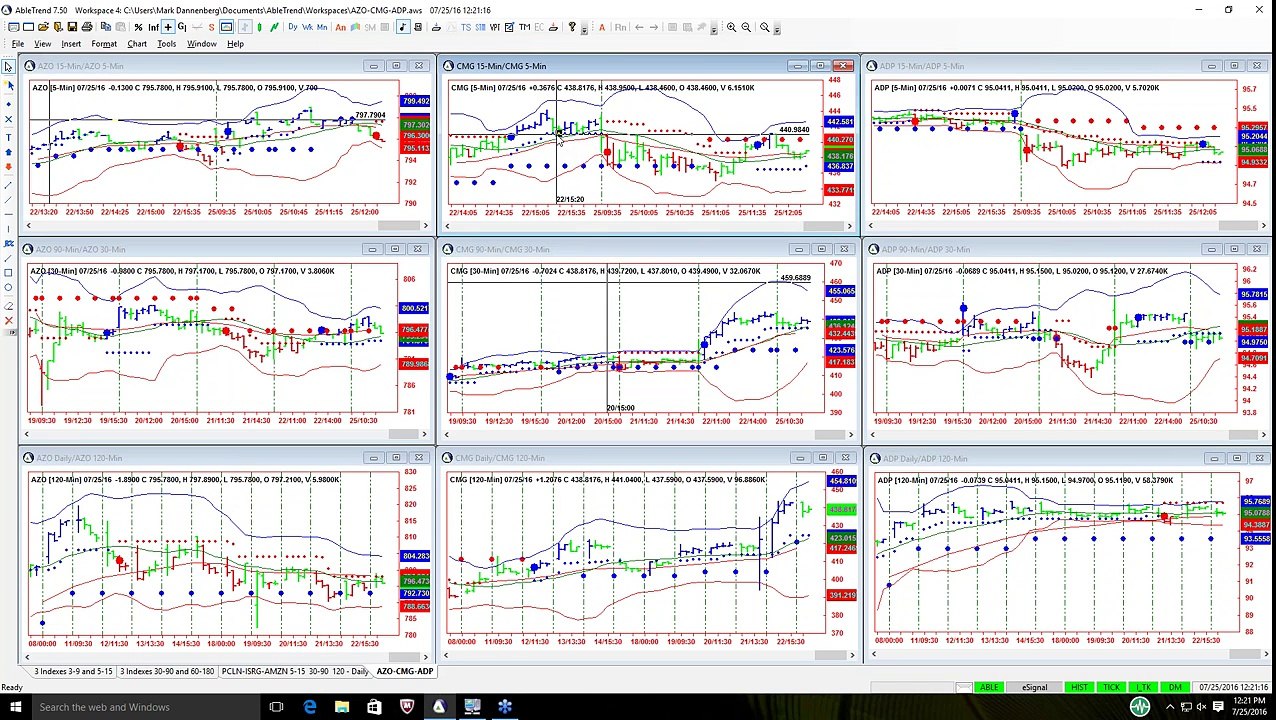Toggle the highlighted chart image toolbar icon
Image resolution: width=1276 pixels, height=720 pixels.
pyautogui.click(x=226, y=27)
